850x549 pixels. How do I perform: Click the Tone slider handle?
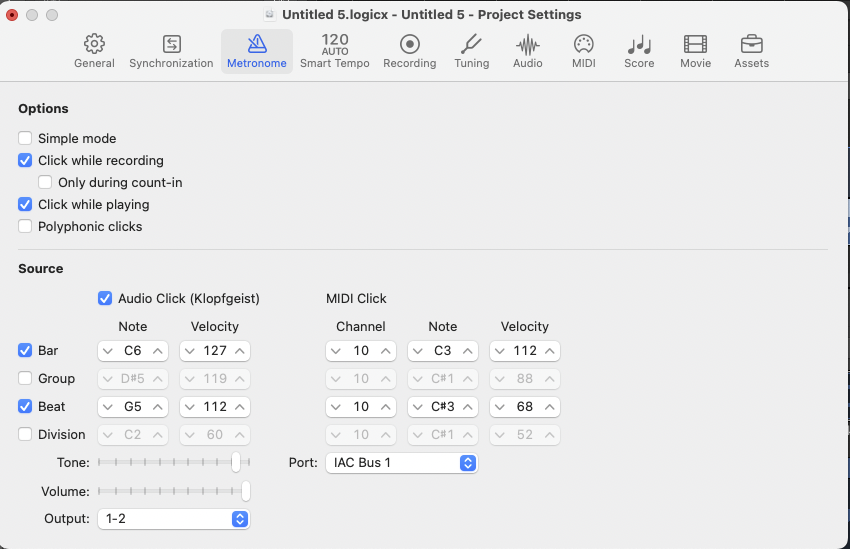(235, 462)
